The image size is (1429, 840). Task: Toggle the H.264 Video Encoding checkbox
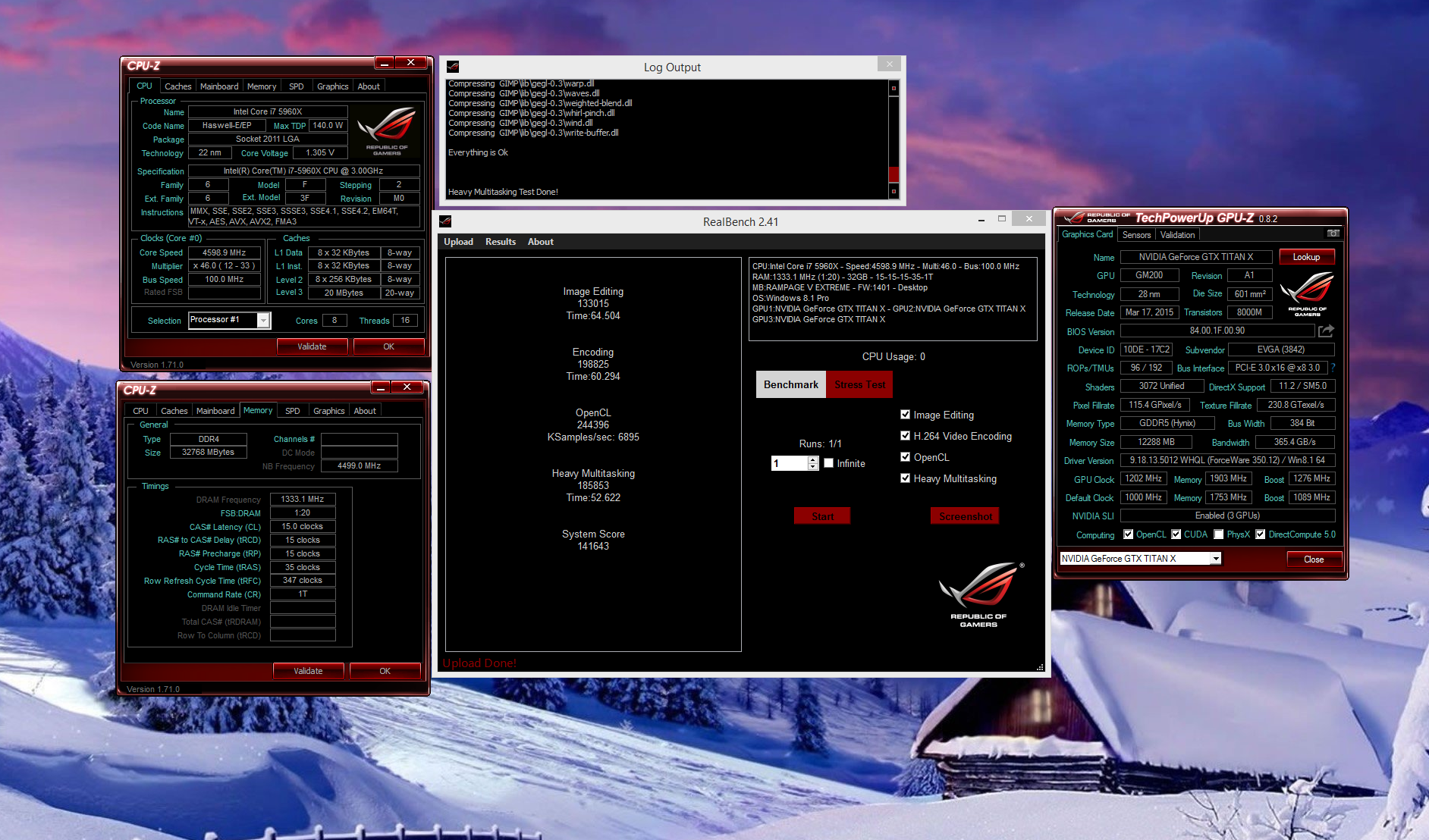point(905,436)
